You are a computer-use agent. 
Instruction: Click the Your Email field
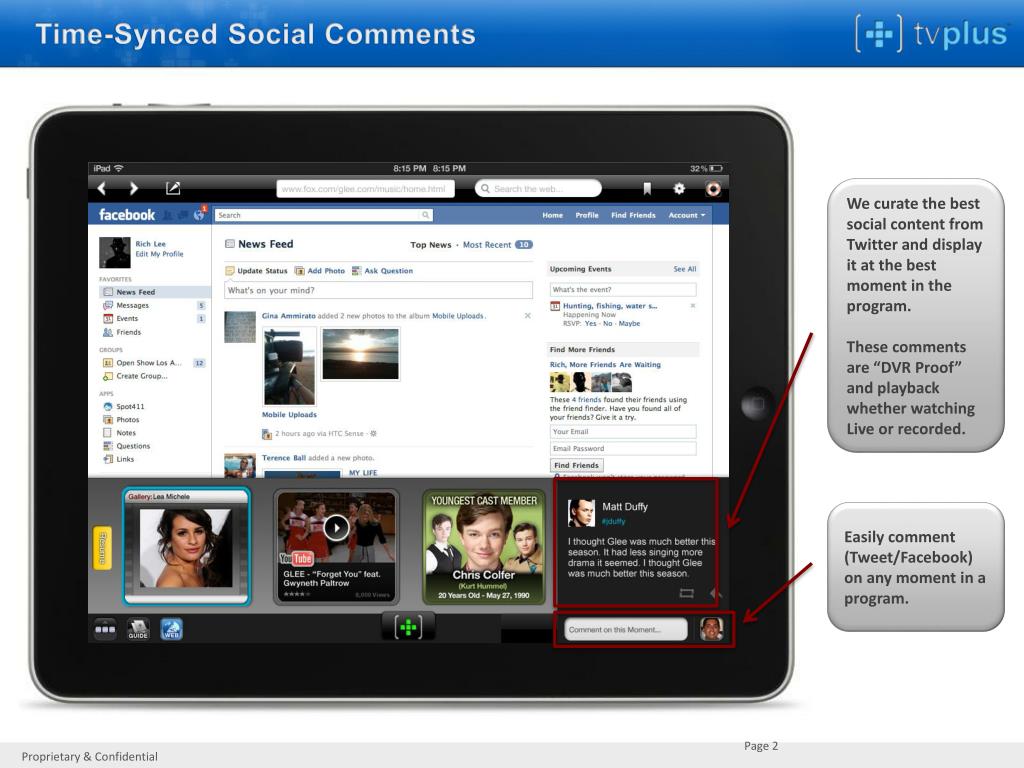(622, 432)
